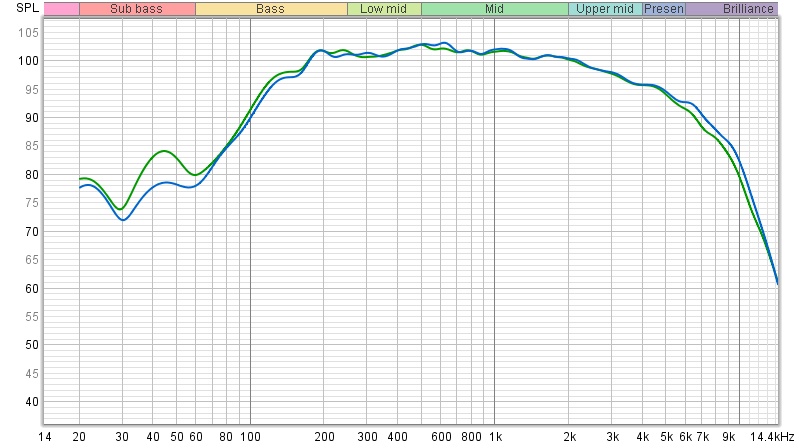Click the SPL axis label

[x=28, y=8]
